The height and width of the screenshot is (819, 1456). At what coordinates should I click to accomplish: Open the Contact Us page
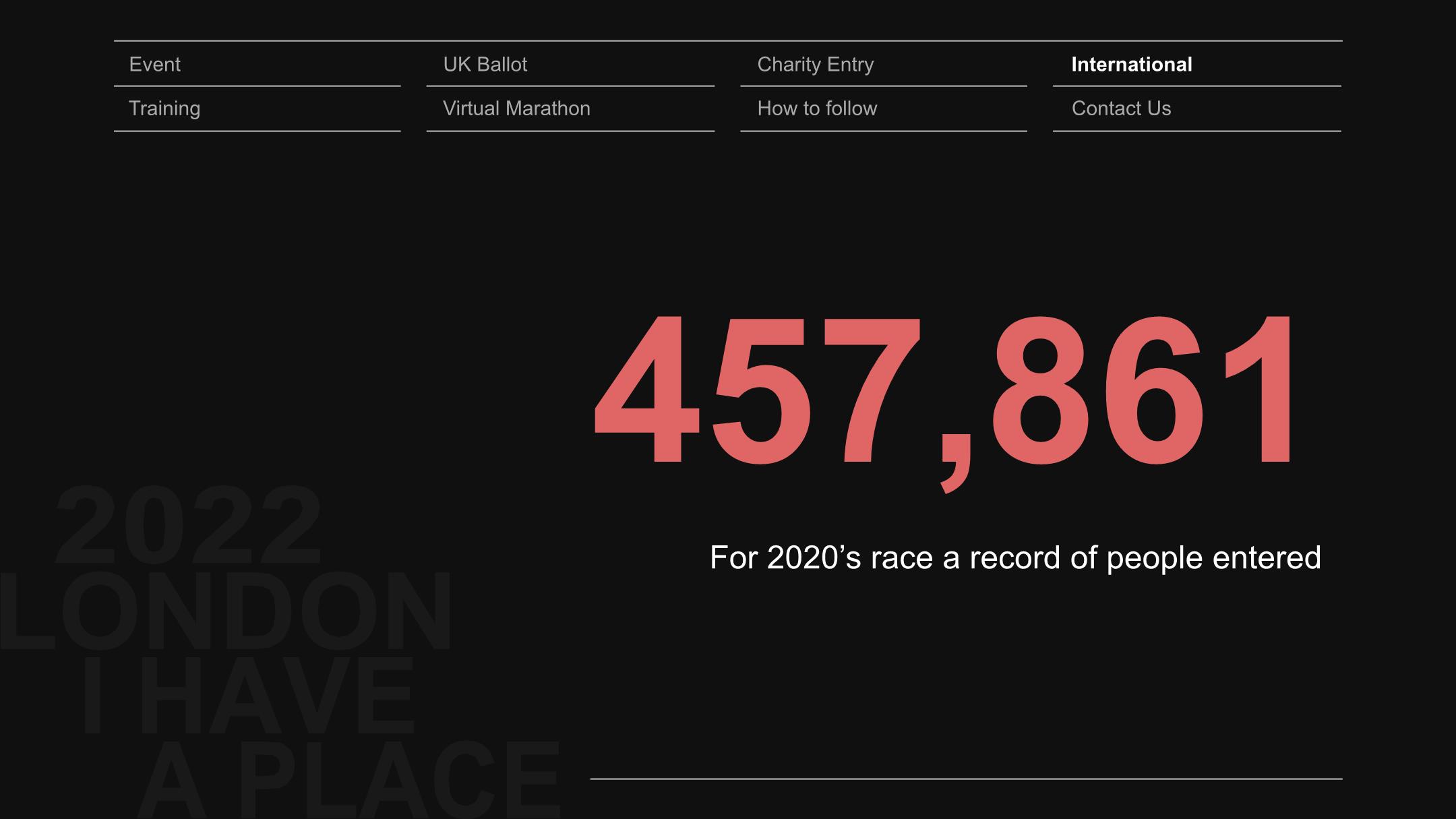tap(1121, 109)
